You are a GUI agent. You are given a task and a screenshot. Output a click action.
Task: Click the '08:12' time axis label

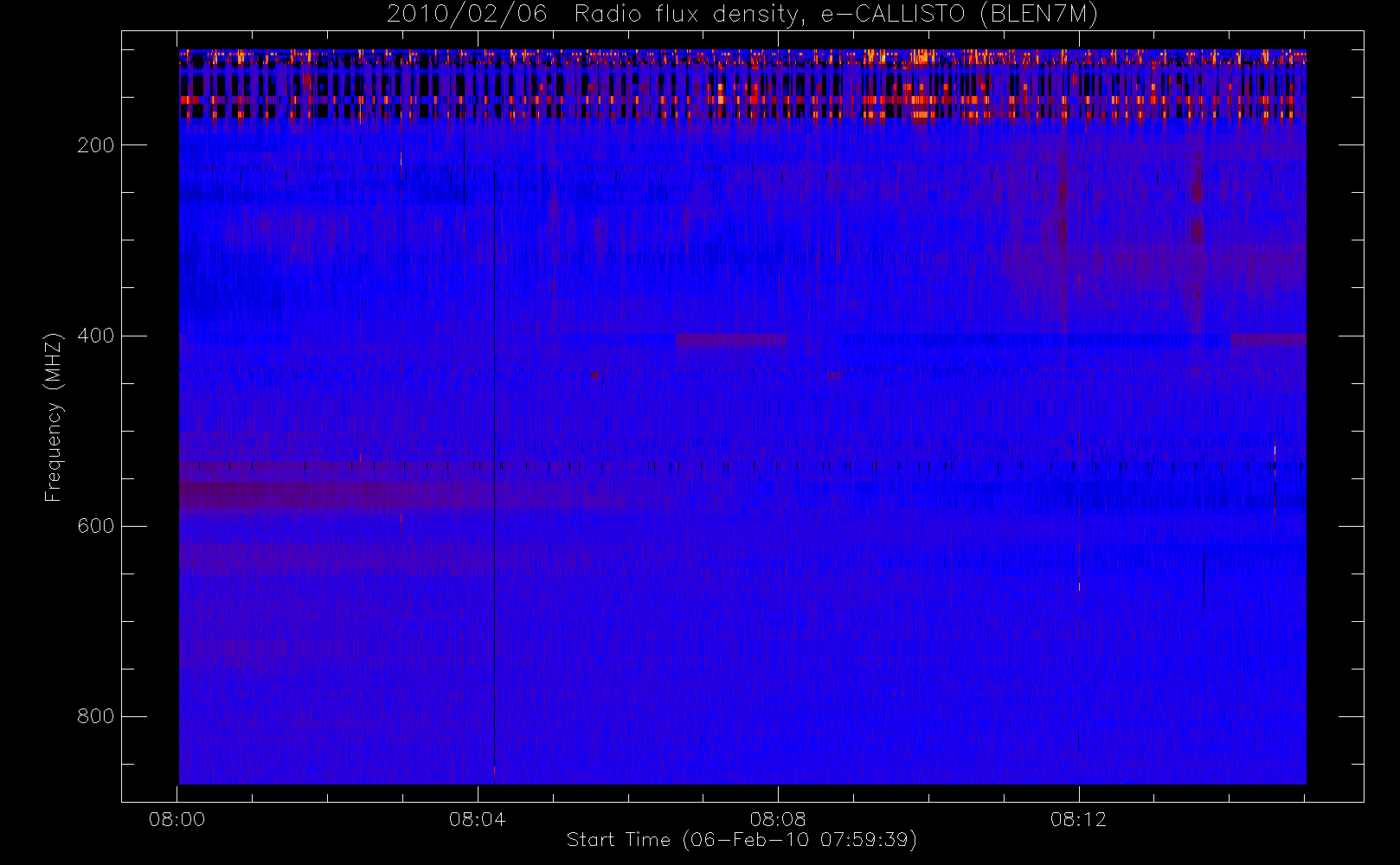(1078, 819)
